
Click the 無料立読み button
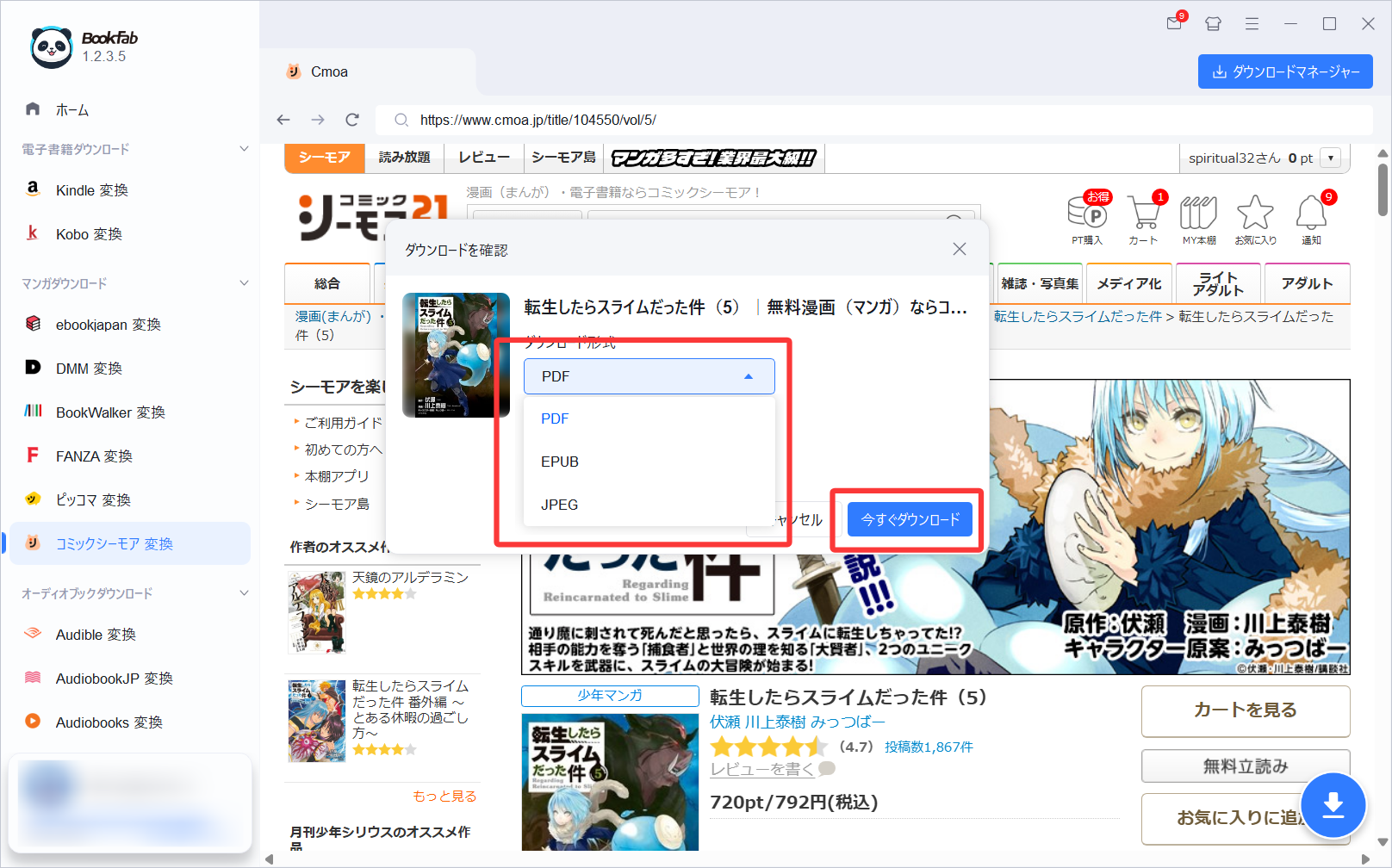click(1246, 766)
